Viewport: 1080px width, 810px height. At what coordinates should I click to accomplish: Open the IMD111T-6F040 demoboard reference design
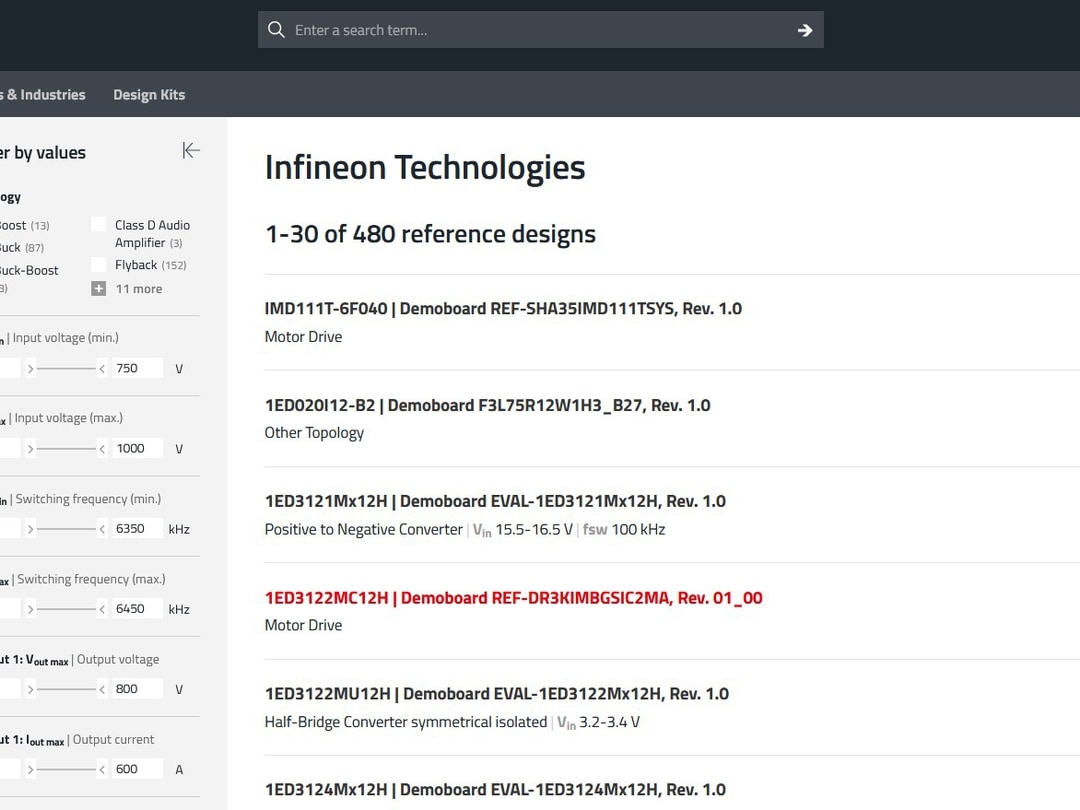[x=503, y=308]
